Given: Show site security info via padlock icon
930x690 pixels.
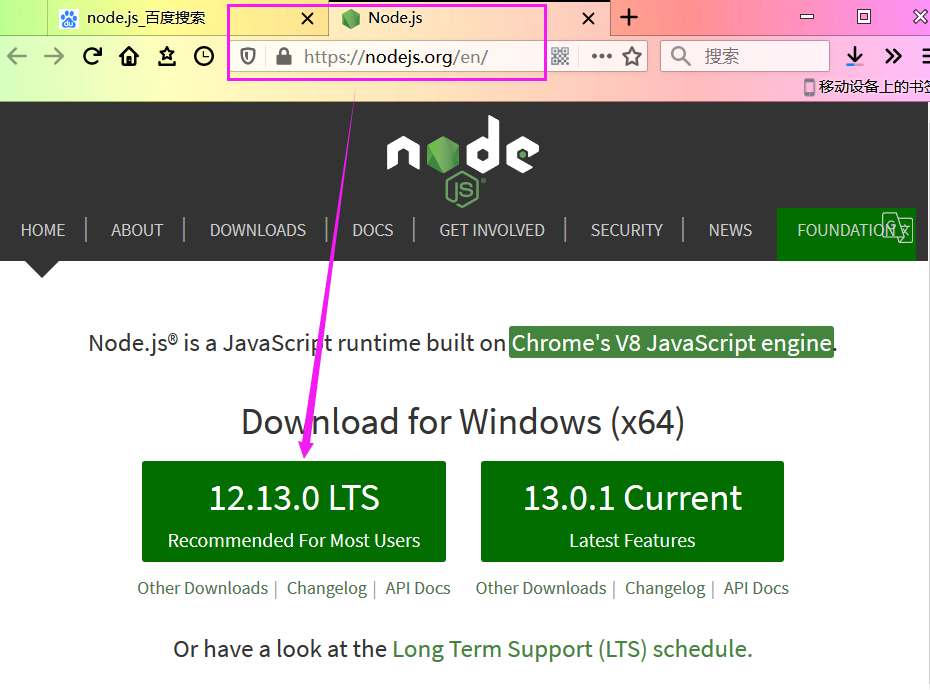Looking at the screenshot, I should point(284,56).
